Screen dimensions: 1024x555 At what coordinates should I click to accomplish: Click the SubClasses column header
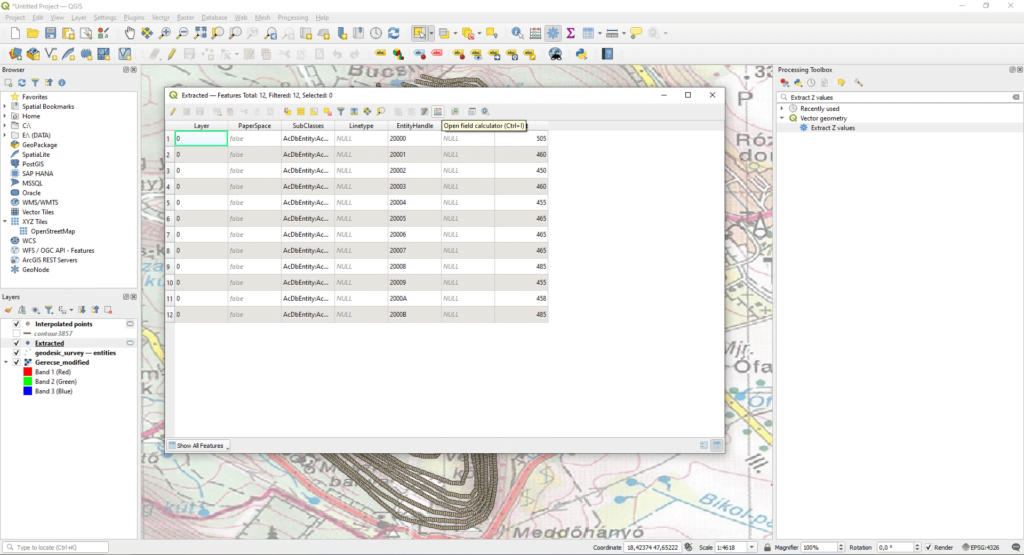pyautogui.click(x=308, y=125)
